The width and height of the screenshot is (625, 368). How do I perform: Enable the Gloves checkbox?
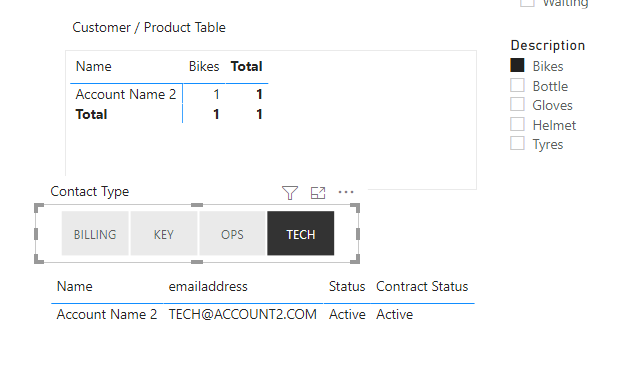tap(517, 104)
